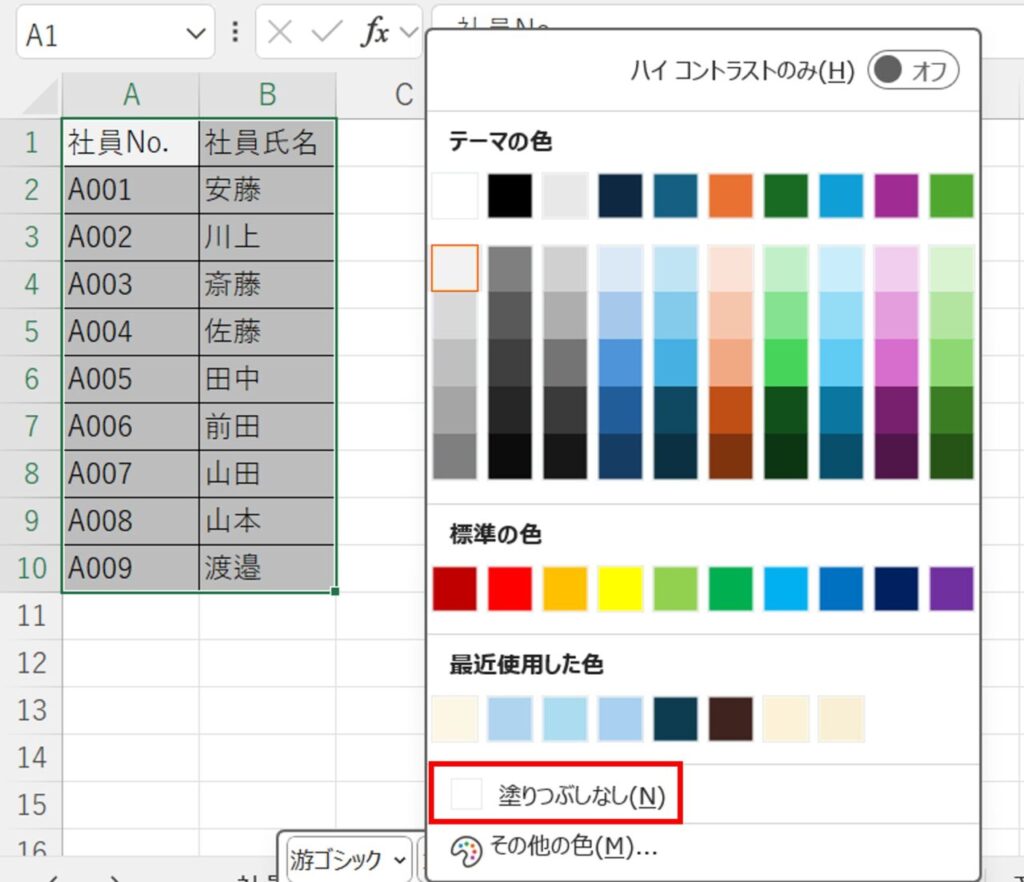Click cell containing 前田

(267, 426)
